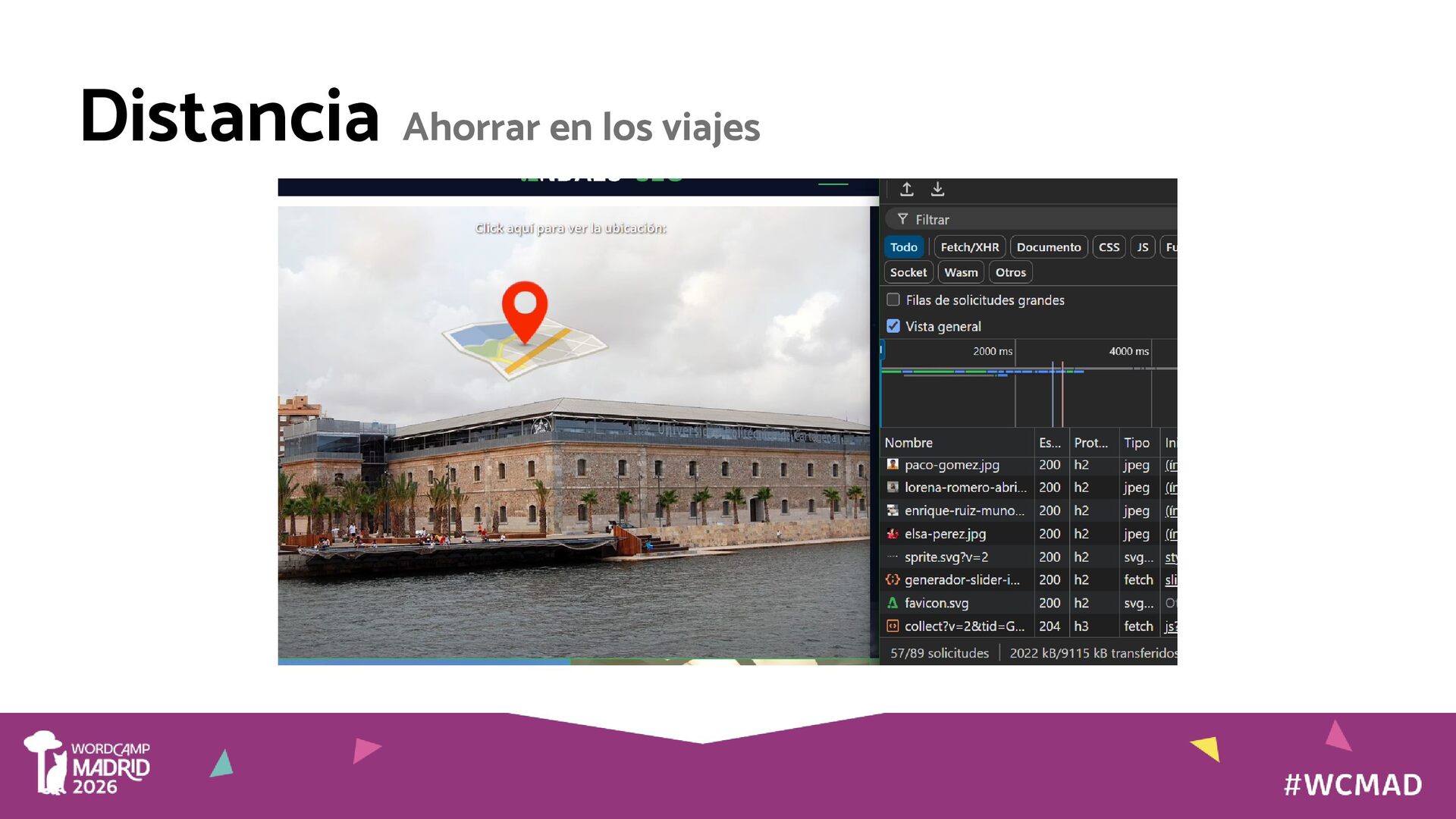
Task: Uncheck Vista general checkbox
Action: click(x=893, y=326)
